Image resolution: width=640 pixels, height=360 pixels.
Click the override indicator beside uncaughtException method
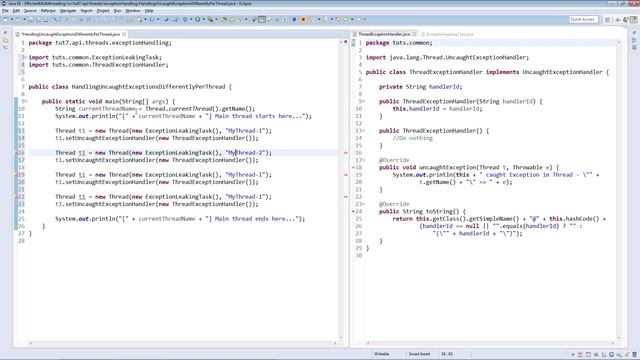354,168
